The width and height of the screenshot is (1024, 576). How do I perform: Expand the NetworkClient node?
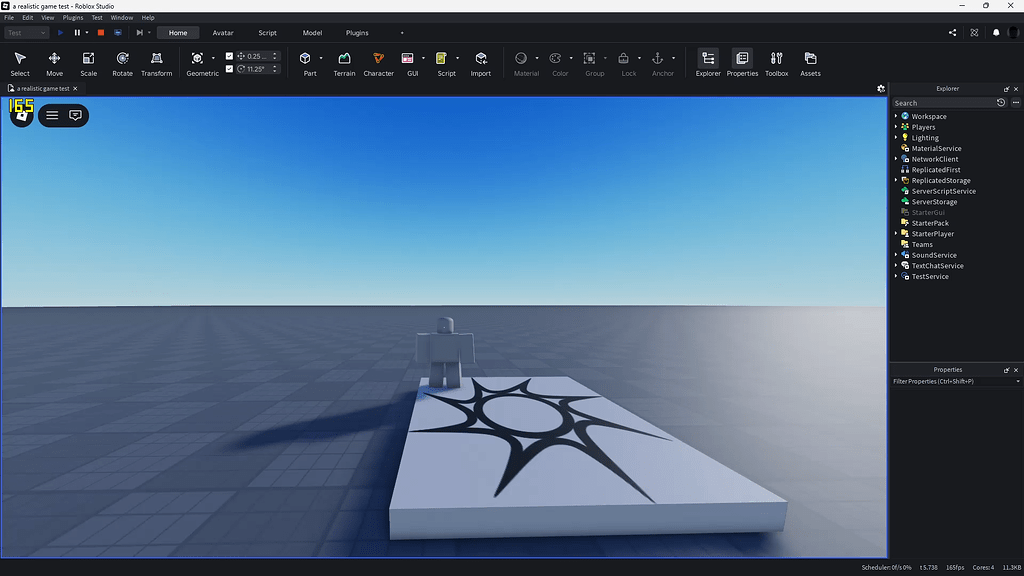[896, 159]
